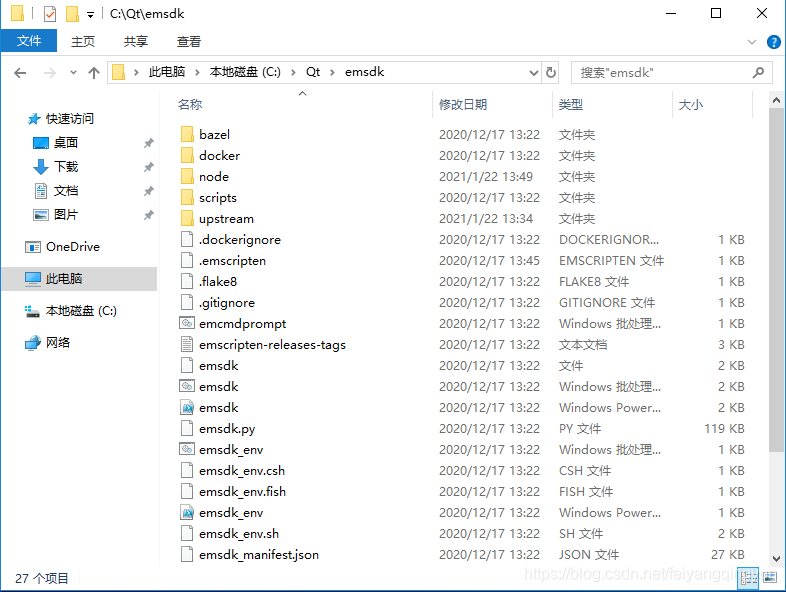Select 桌面 in the navigation pane
Image resolution: width=786 pixels, height=592 pixels.
(x=66, y=143)
